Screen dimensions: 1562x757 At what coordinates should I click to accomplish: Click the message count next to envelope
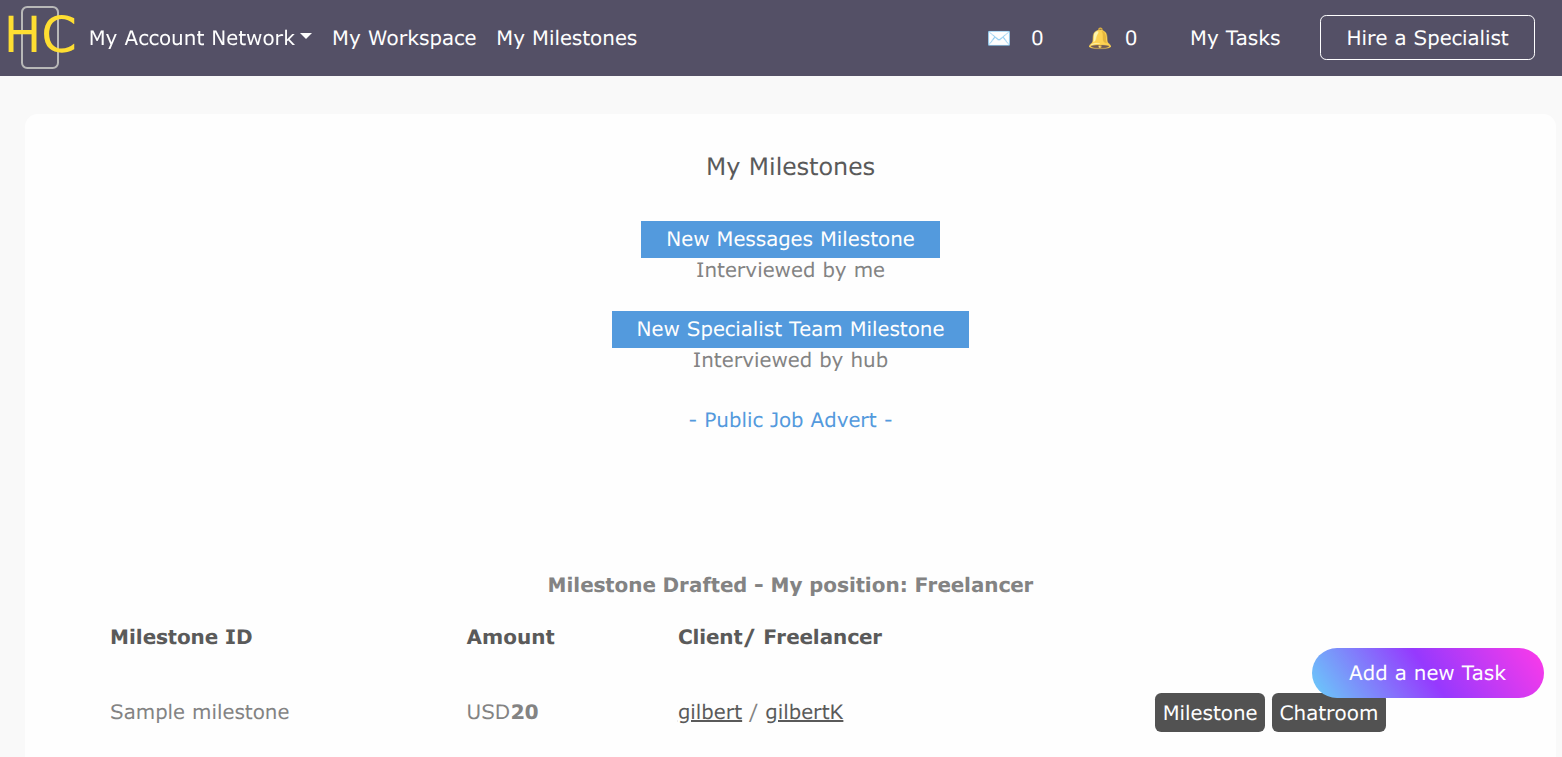(1037, 37)
